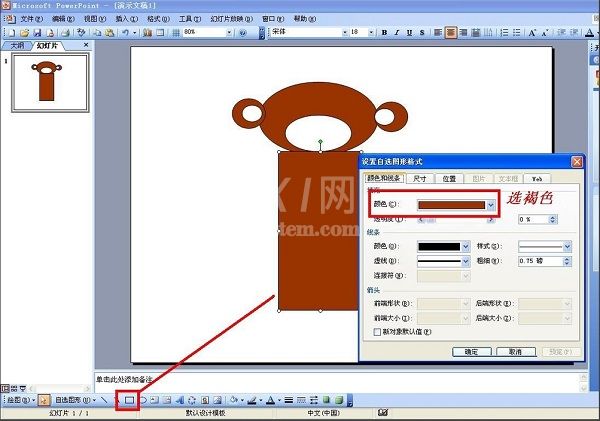
Task: Click the Cancel (取消) button
Action: pos(516,352)
